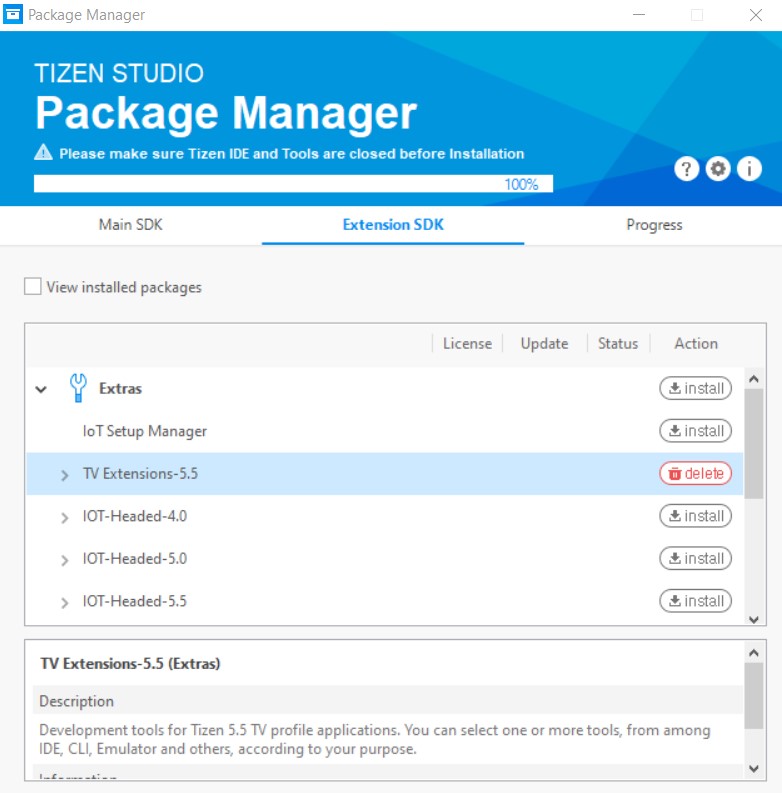Delete the TV Extensions-5.5 package
The width and height of the screenshot is (782, 793).
click(x=695, y=474)
